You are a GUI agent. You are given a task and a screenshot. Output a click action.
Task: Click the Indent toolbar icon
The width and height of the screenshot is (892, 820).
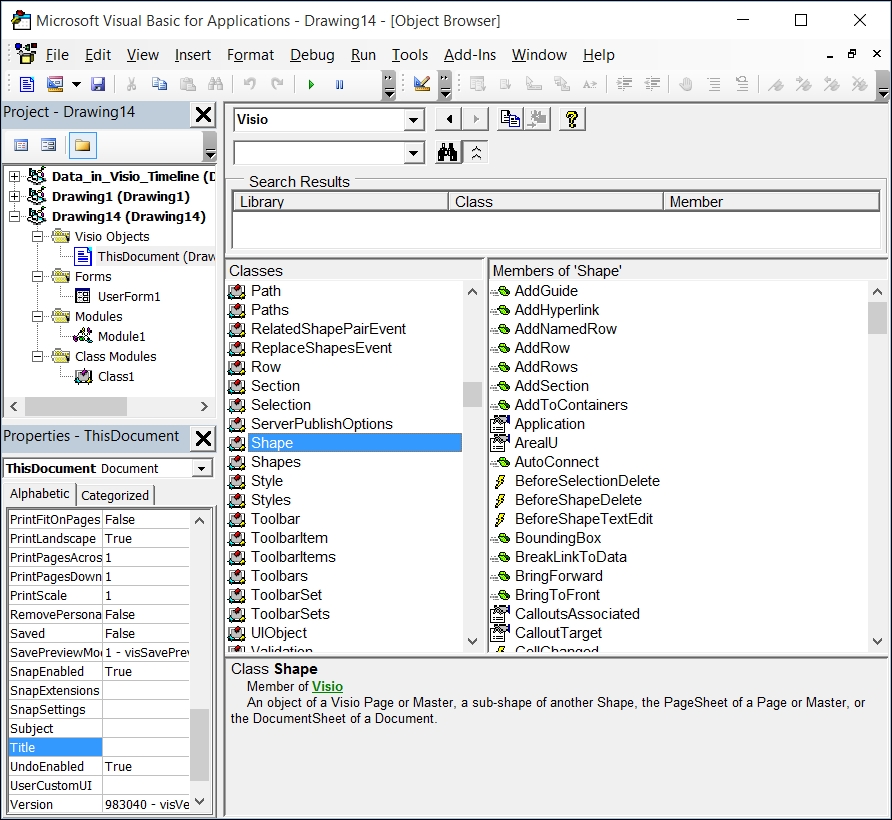624,84
